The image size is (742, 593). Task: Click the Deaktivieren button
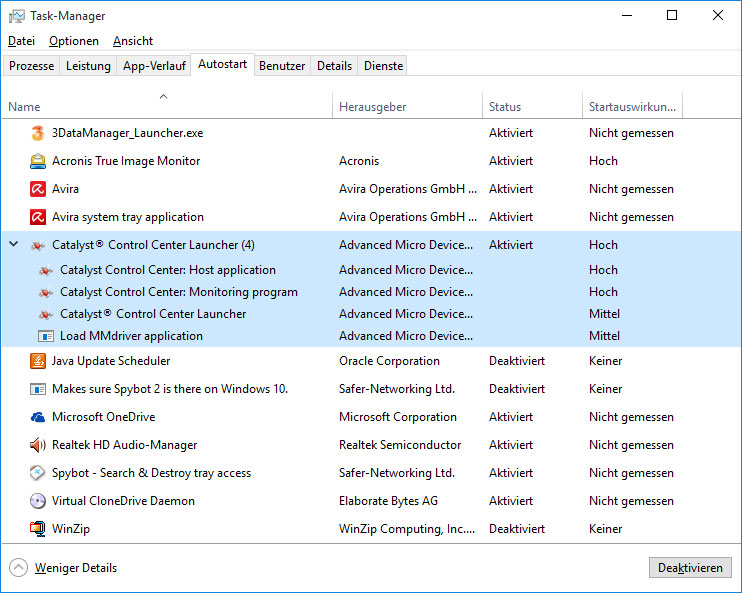(690, 567)
